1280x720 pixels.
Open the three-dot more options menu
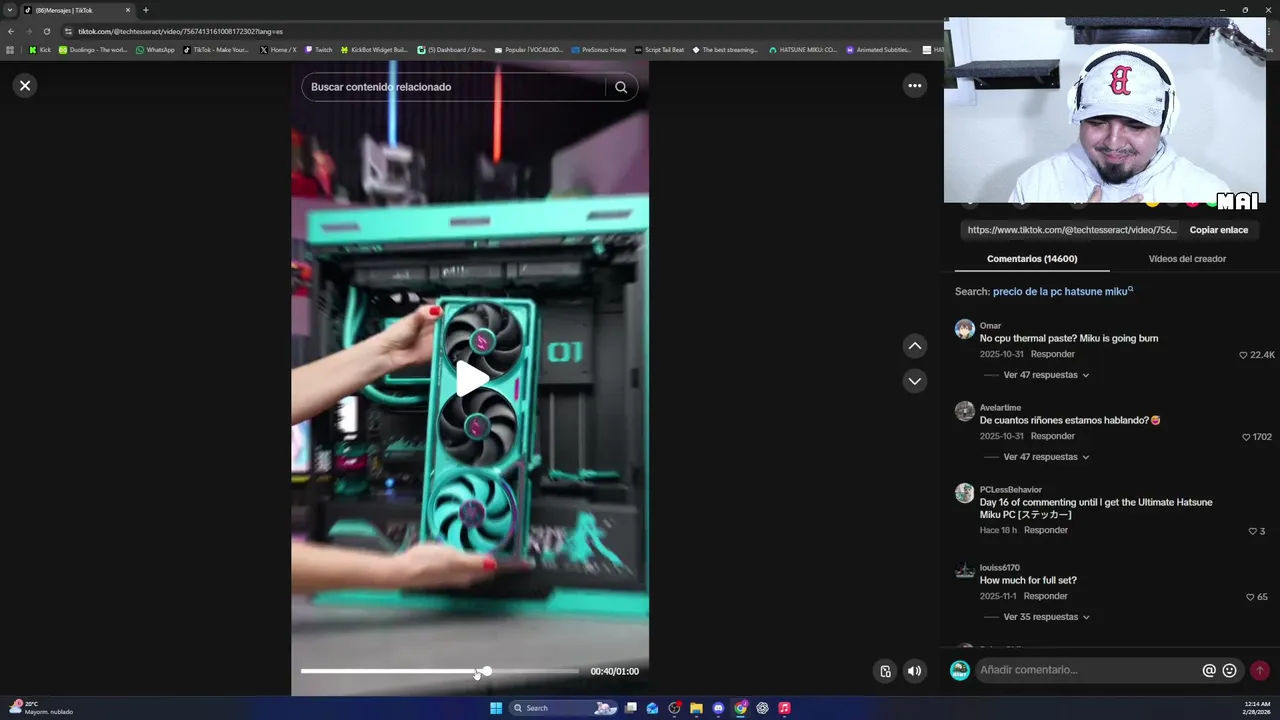click(x=914, y=86)
